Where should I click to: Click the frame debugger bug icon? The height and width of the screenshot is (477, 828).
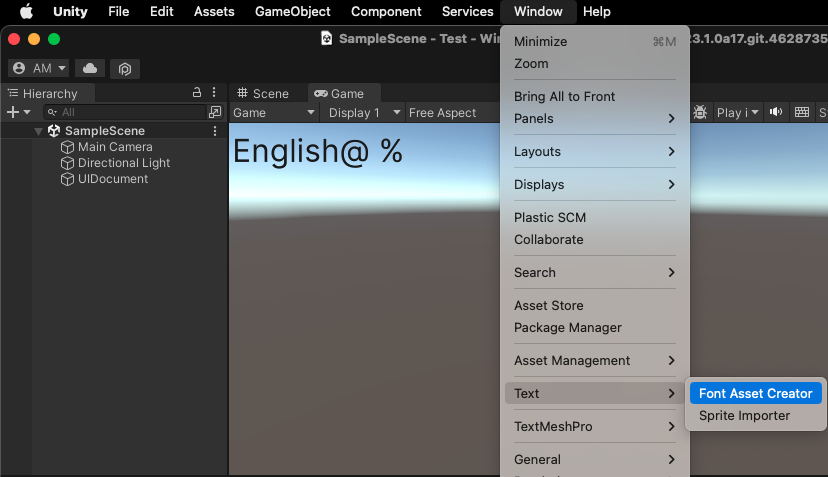coord(700,112)
